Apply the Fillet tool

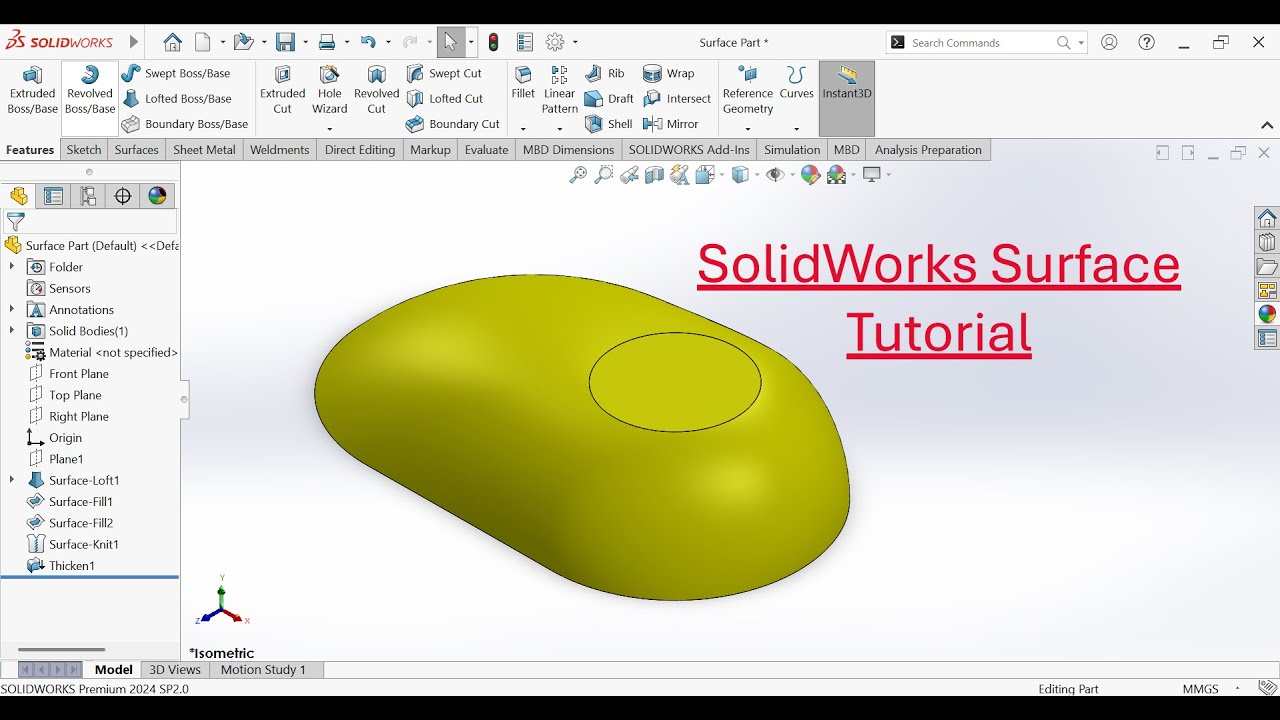pos(523,84)
